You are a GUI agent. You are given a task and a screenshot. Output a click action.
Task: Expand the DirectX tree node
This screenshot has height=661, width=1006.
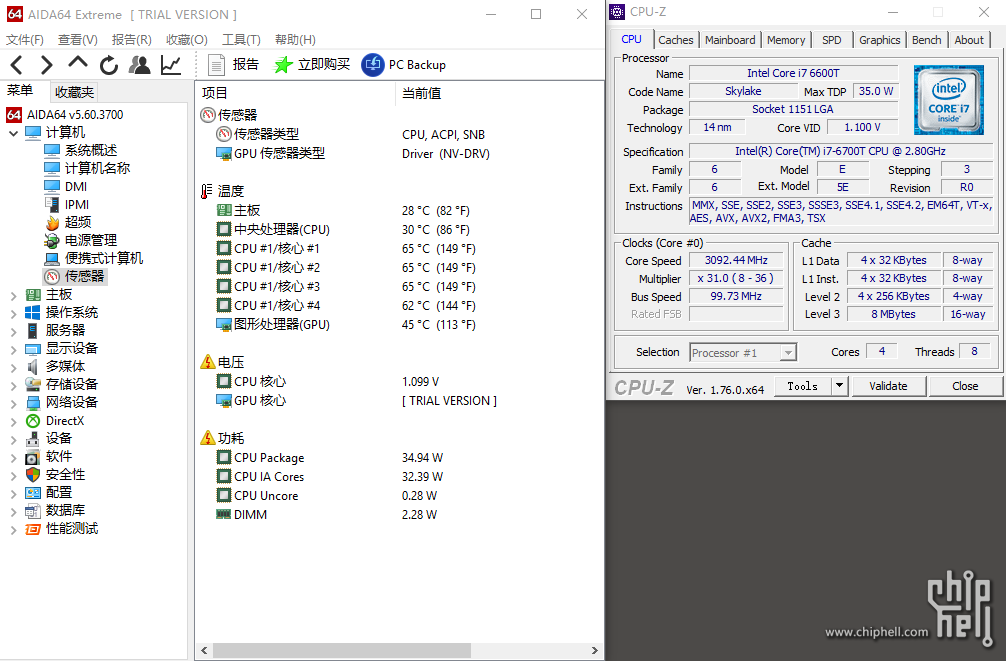13,421
